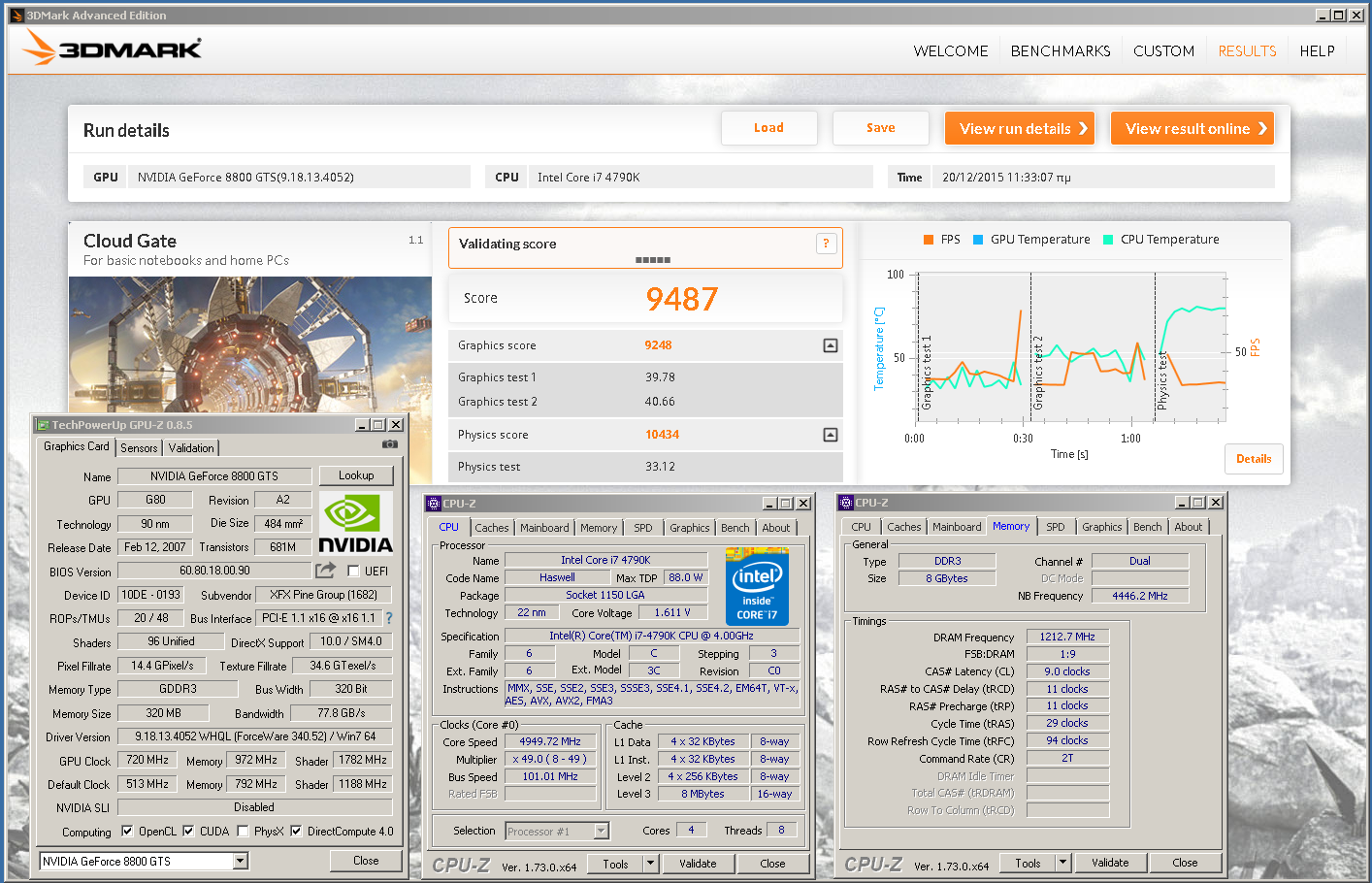The height and width of the screenshot is (883, 1372).
Task: Click the Intel inside Core i7 logo
Action: [757, 586]
